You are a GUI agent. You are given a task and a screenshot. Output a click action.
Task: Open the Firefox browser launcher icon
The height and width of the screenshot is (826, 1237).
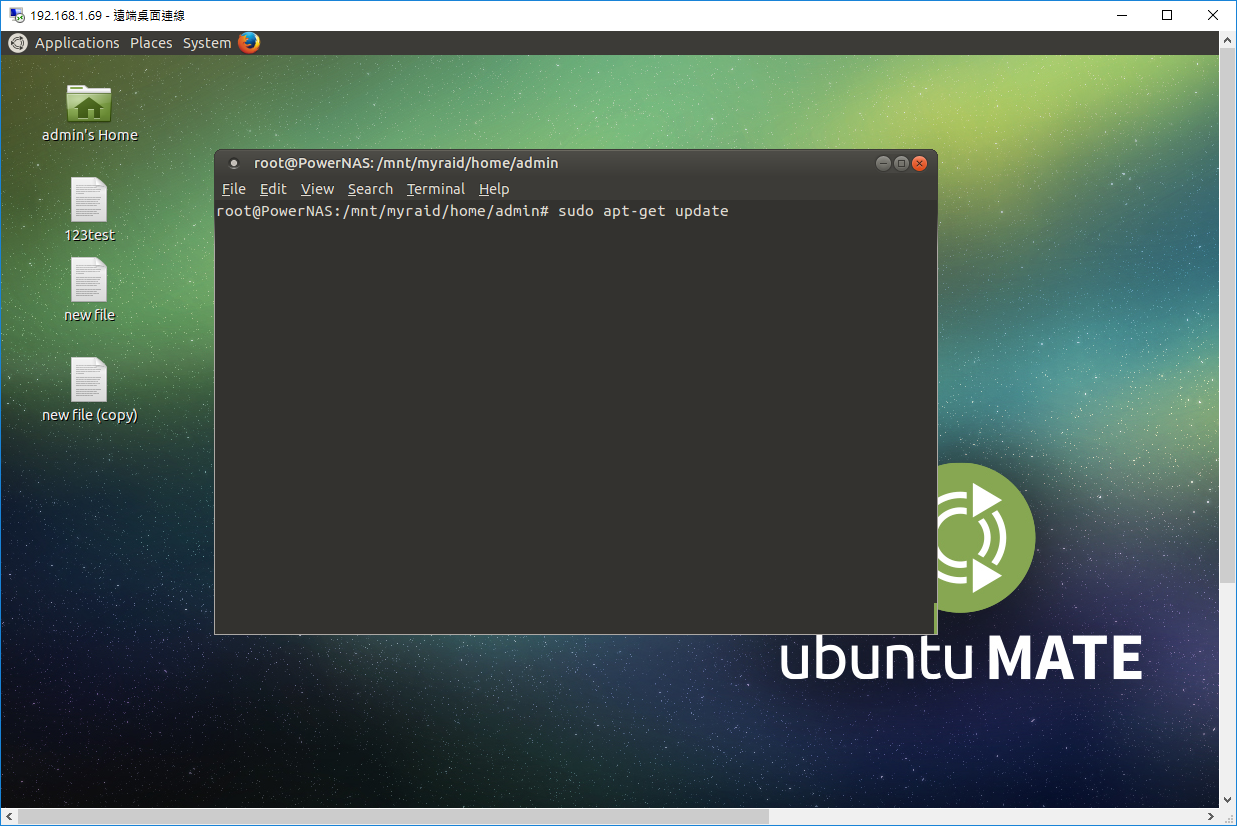[x=249, y=42]
